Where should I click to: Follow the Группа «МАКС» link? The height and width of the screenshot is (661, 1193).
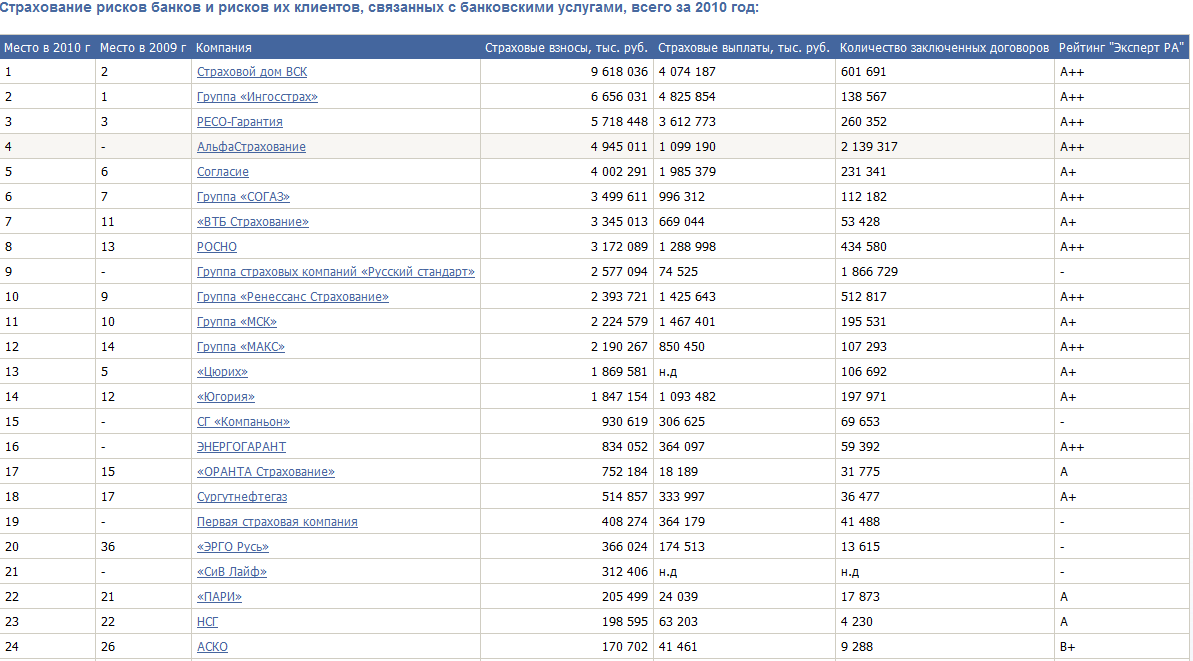click(241, 347)
